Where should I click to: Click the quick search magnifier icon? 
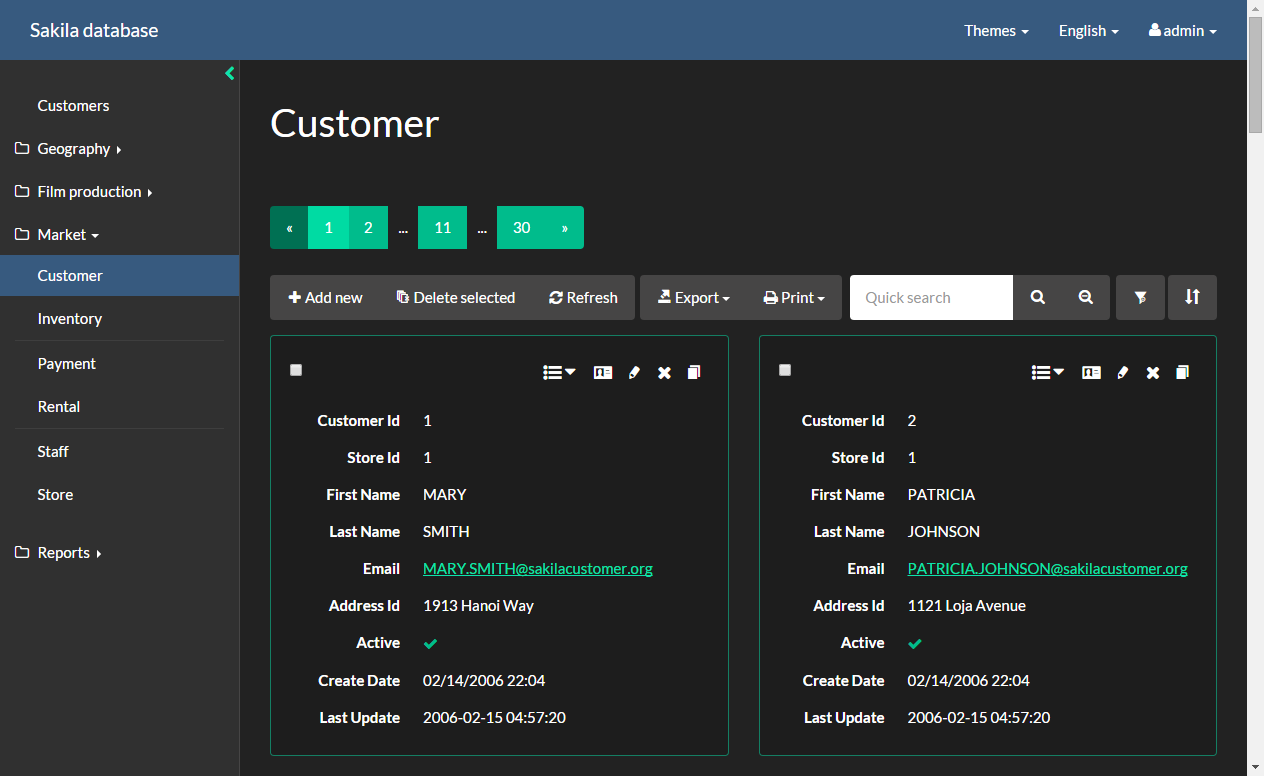click(1038, 298)
